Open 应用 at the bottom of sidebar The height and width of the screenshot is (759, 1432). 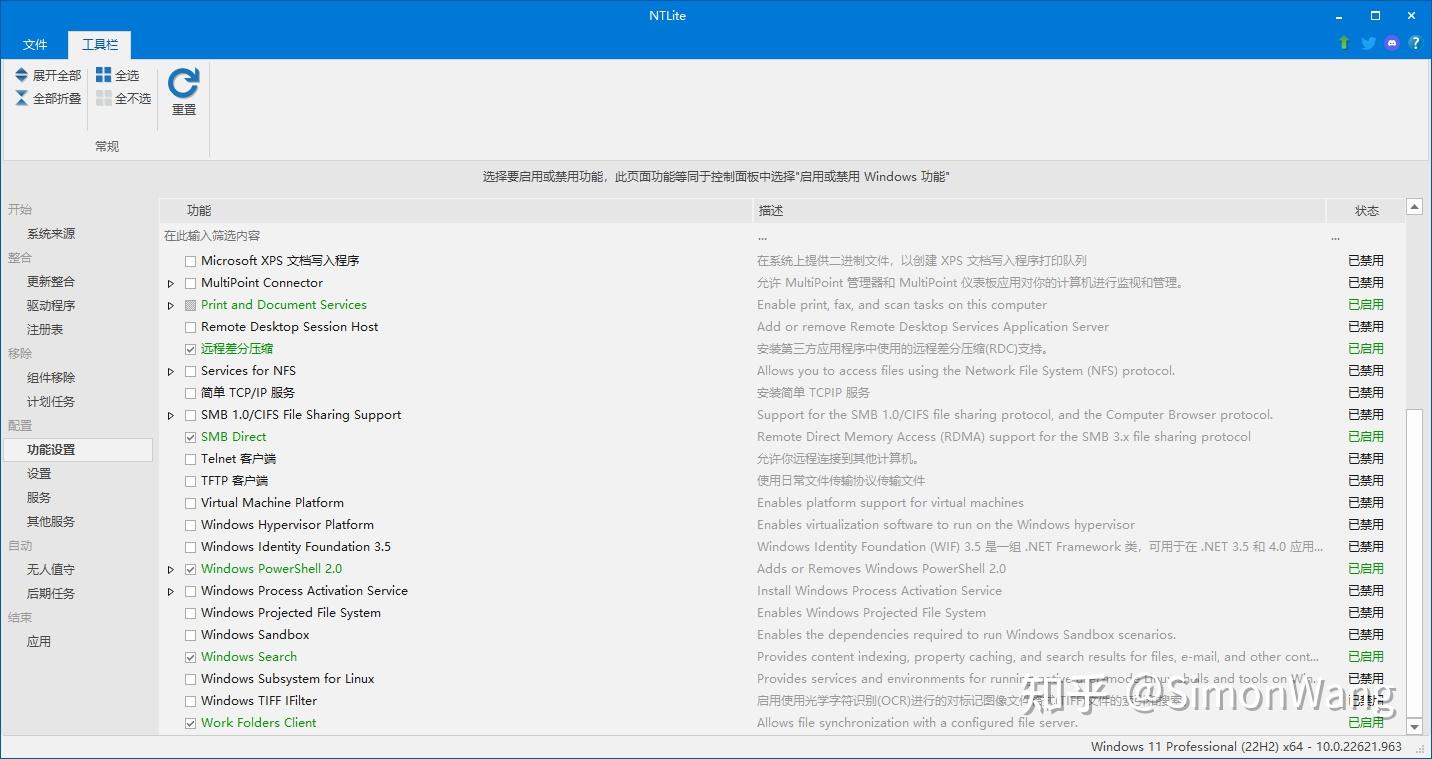tap(38, 641)
